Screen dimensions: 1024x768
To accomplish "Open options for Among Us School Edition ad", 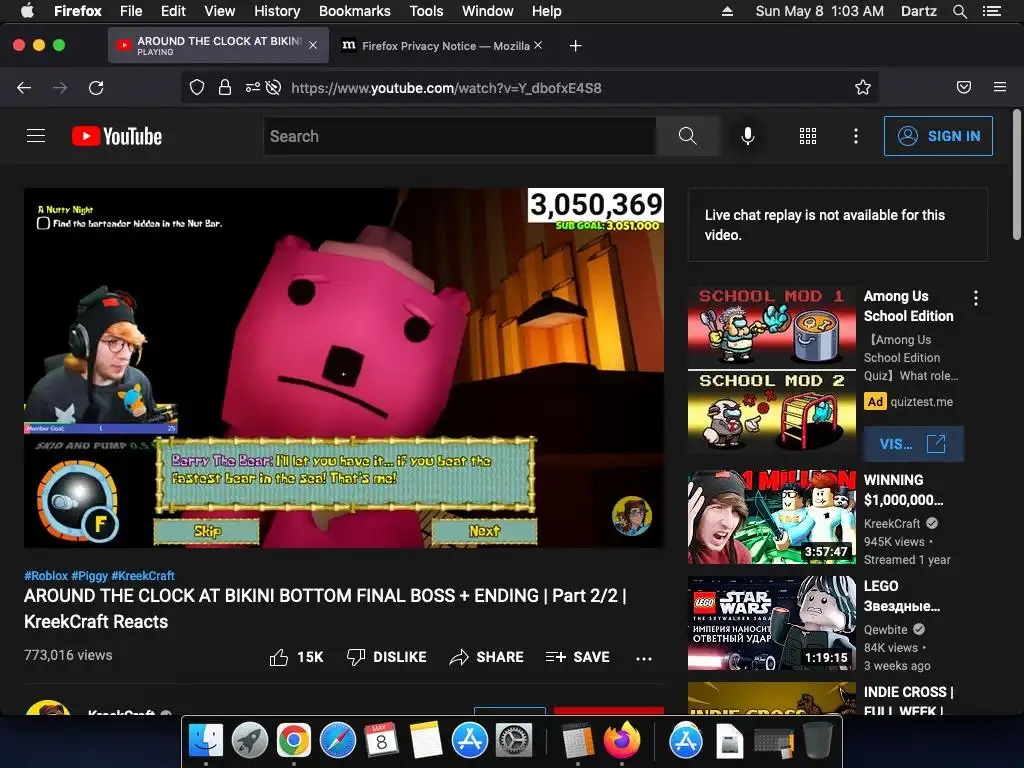I will (x=976, y=298).
